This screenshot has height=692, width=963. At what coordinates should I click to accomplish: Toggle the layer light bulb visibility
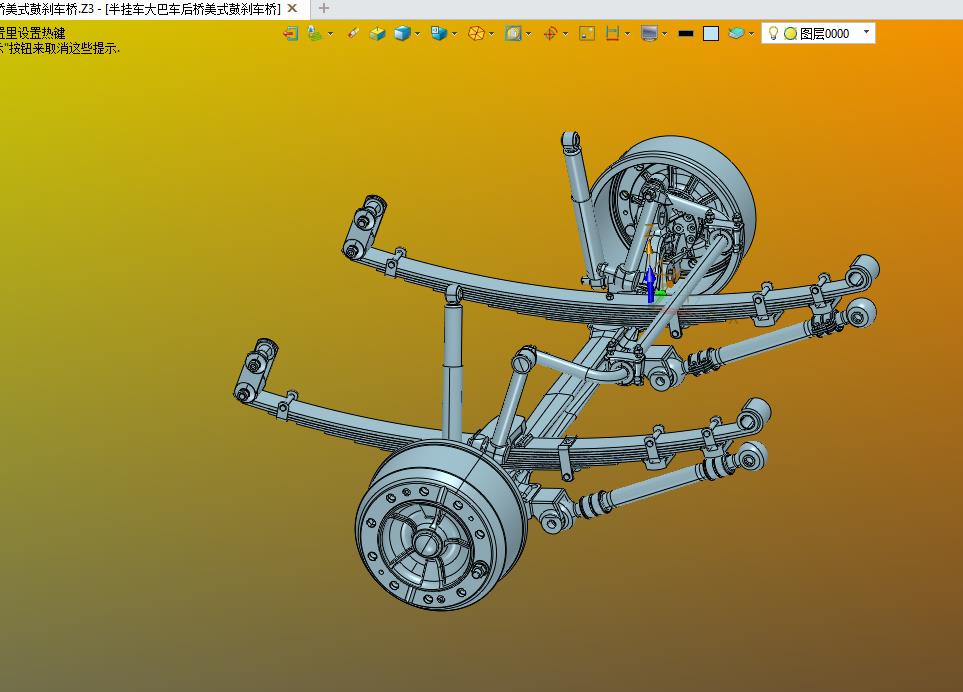(773, 33)
